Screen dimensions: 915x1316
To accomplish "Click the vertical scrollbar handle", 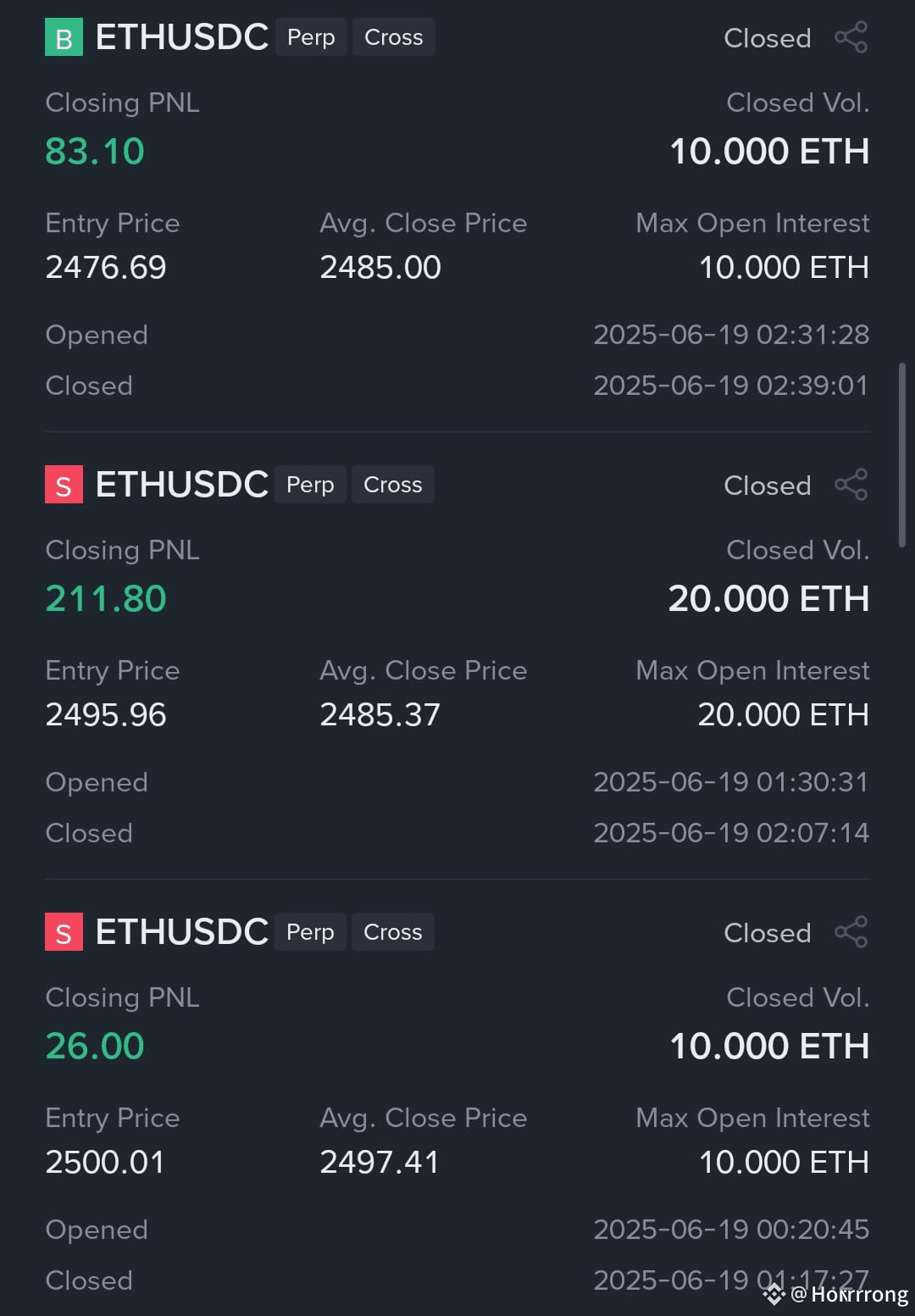I will (902, 455).
